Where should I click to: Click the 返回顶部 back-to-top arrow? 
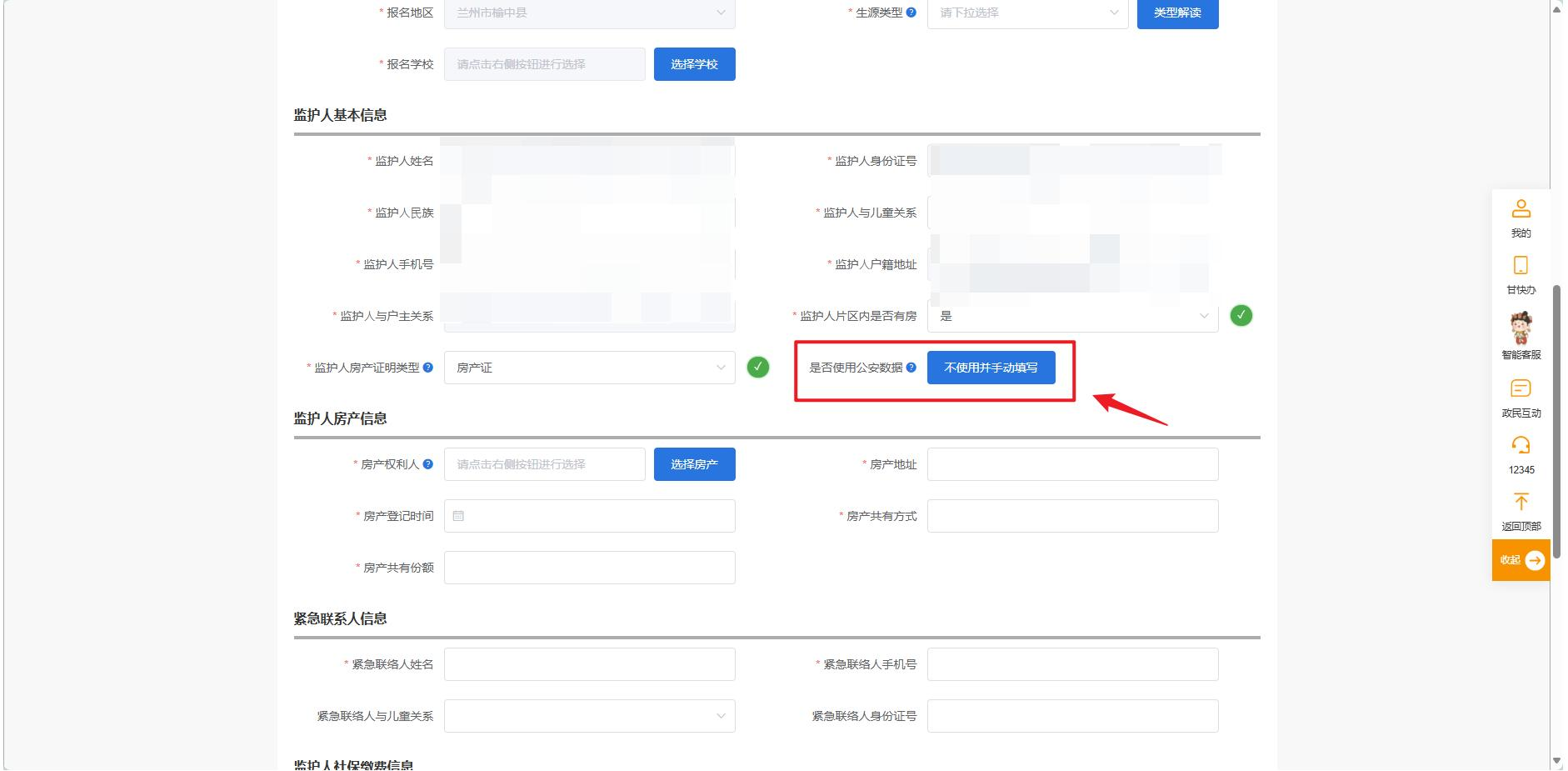click(x=1521, y=502)
